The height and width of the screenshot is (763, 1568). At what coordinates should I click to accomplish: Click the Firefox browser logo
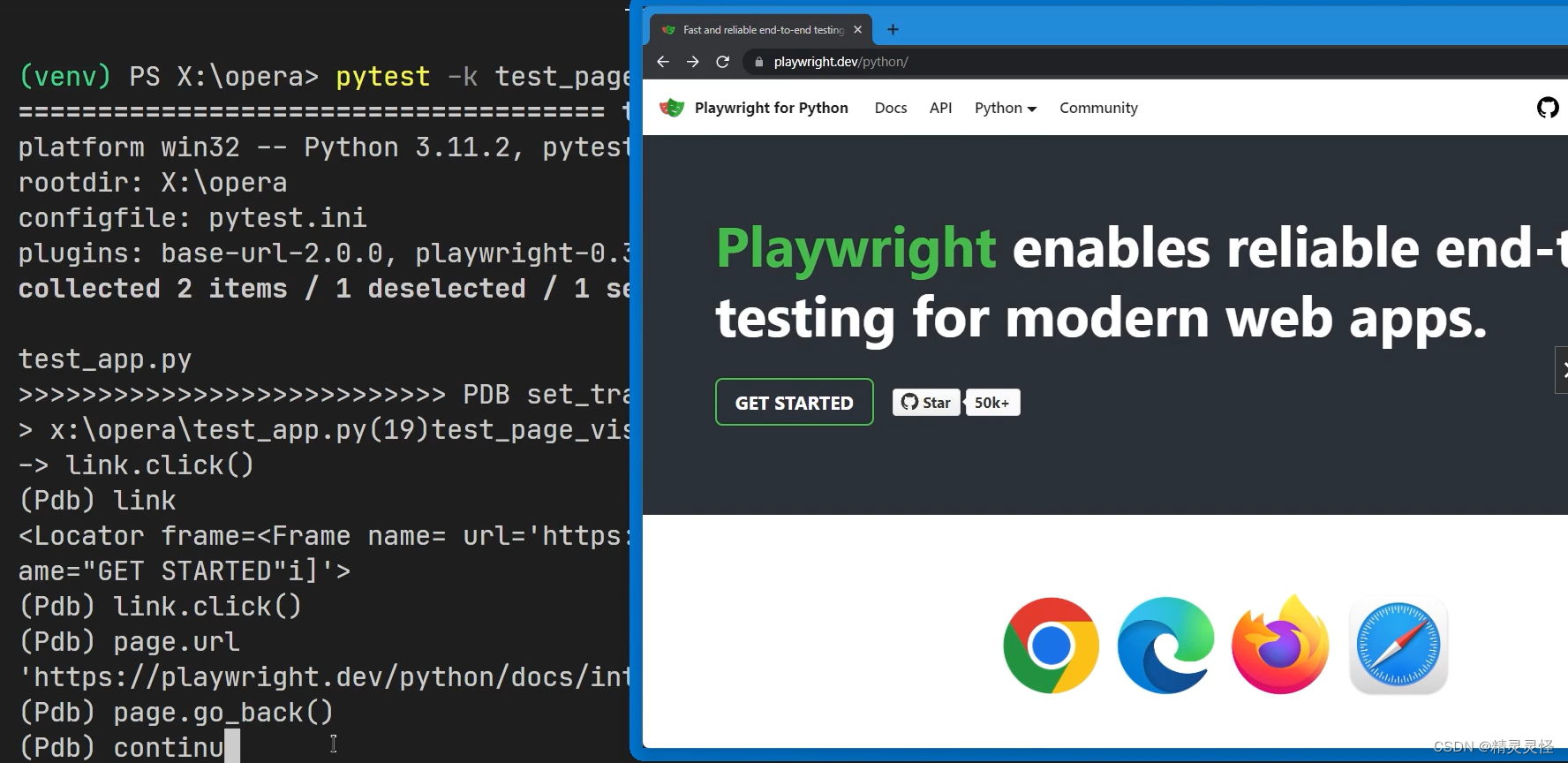tap(1280, 646)
